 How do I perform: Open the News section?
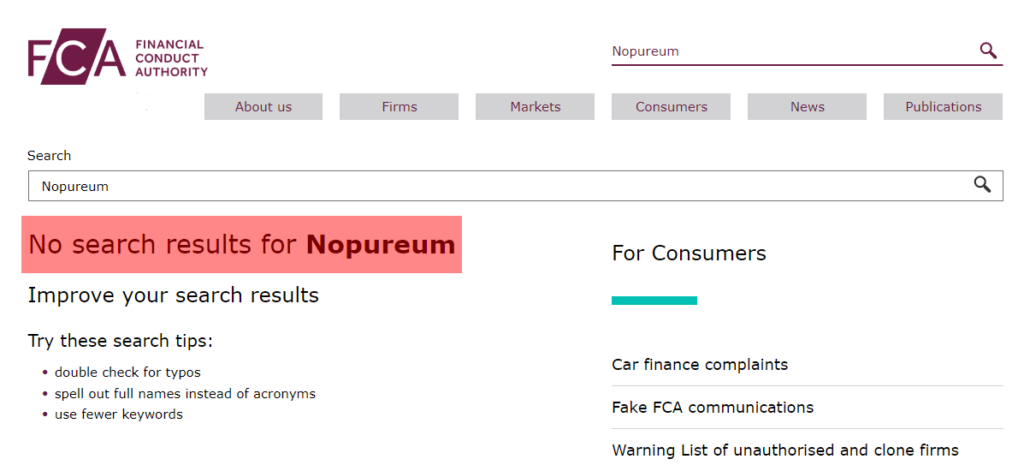pos(807,106)
